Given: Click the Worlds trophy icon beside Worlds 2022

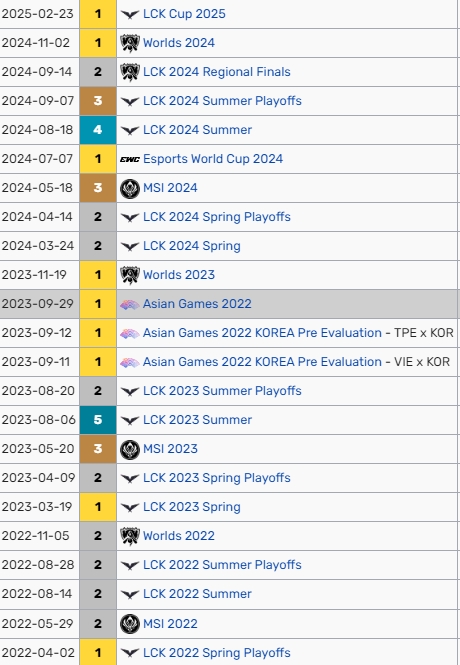Looking at the screenshot, I should tap(130, 536).
